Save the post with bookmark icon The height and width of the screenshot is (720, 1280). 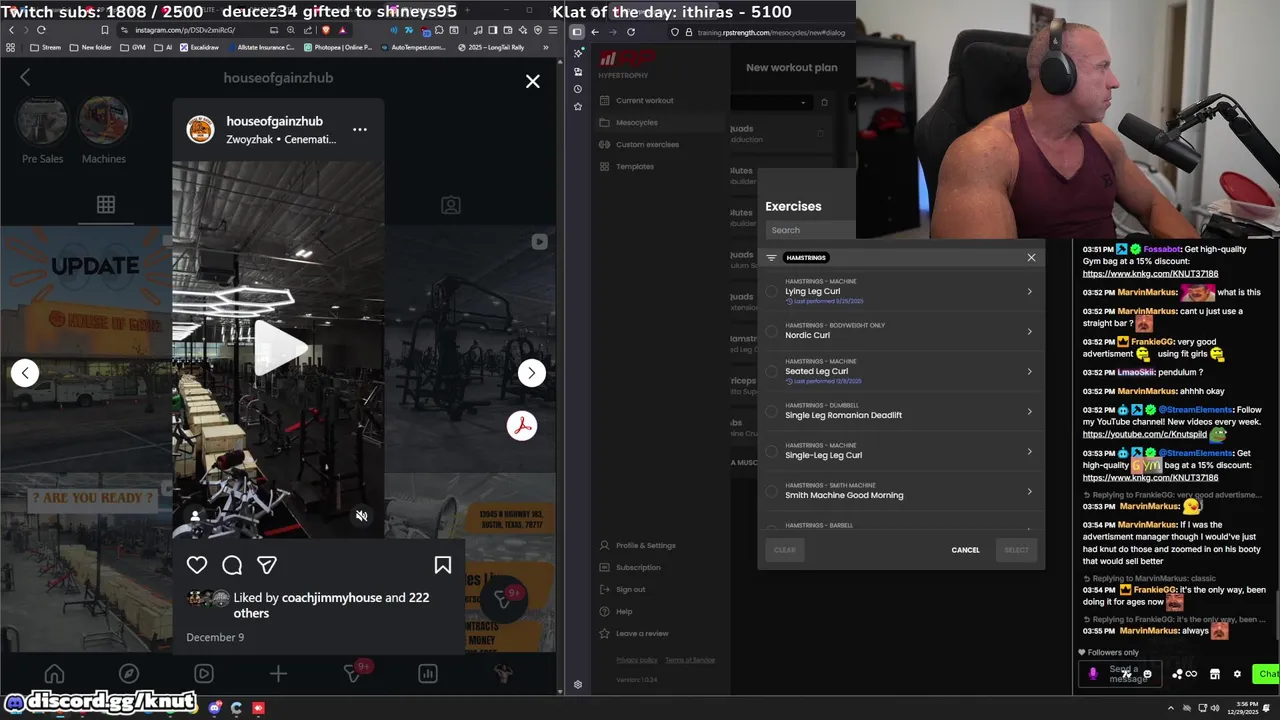[x=442, y=565]
